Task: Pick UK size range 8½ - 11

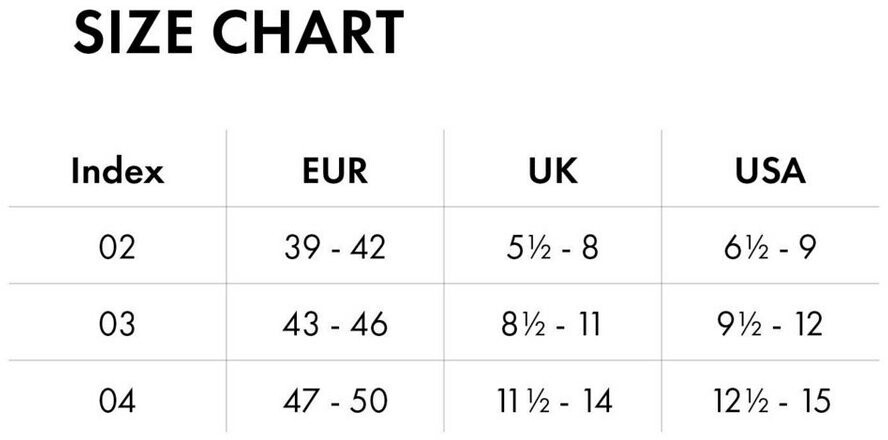Action: pyautogui.click(x=553, y=324)
